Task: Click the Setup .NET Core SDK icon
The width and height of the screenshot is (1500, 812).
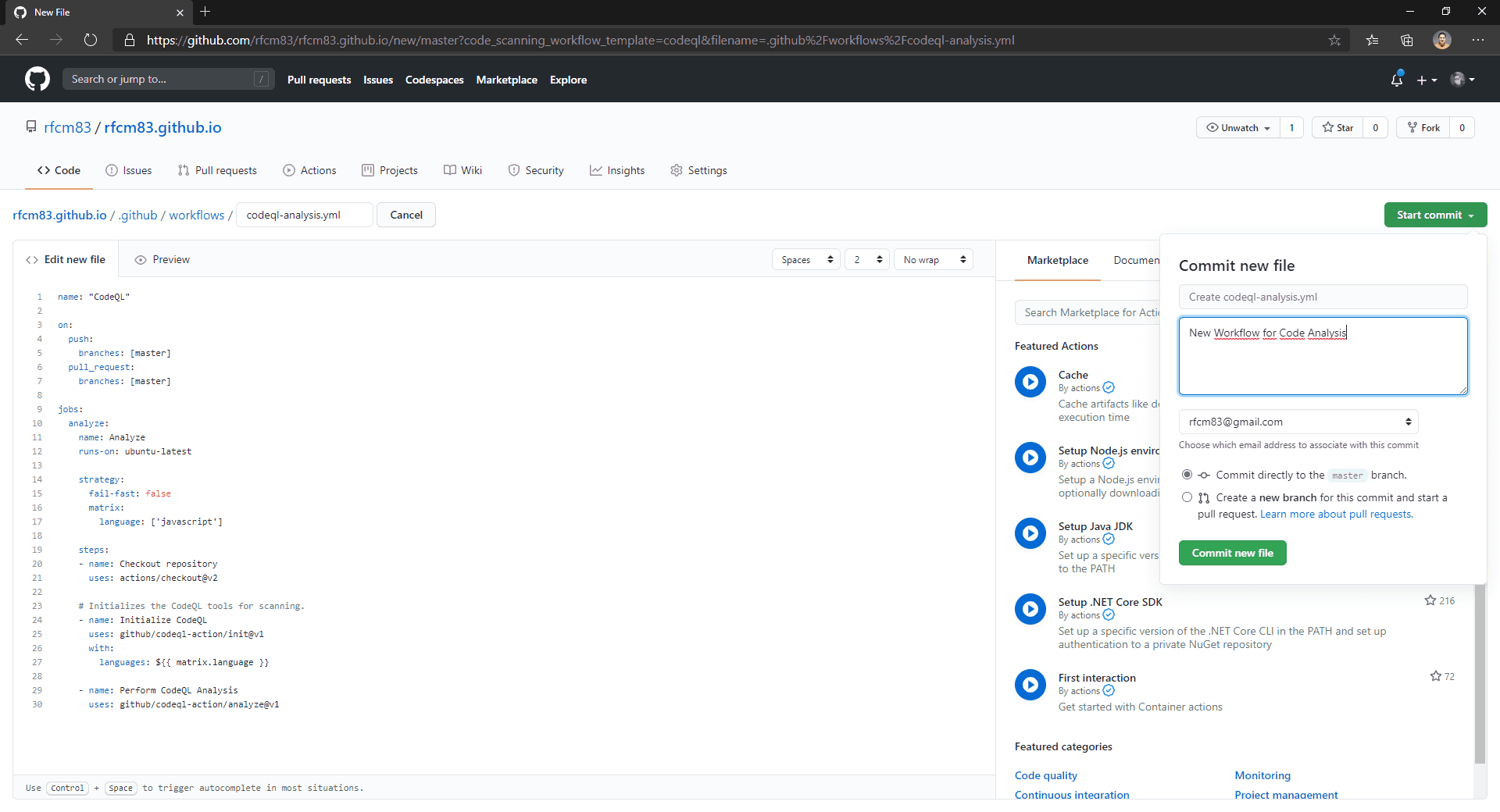Action: [1030, 609]
